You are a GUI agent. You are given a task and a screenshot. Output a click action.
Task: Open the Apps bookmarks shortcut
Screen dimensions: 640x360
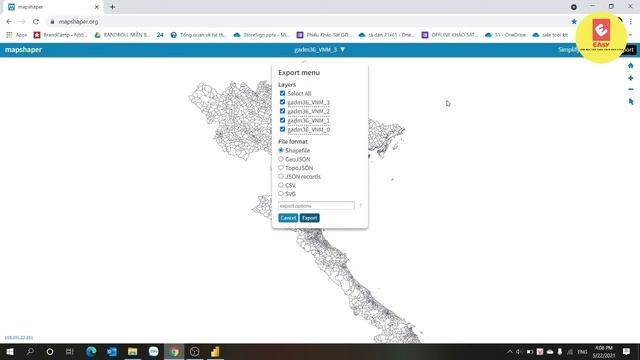coord(17,35)
